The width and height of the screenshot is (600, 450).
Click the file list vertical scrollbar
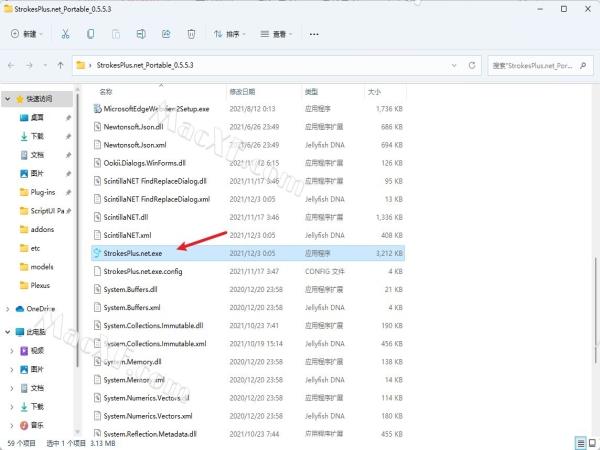click(x=596, y=310)
